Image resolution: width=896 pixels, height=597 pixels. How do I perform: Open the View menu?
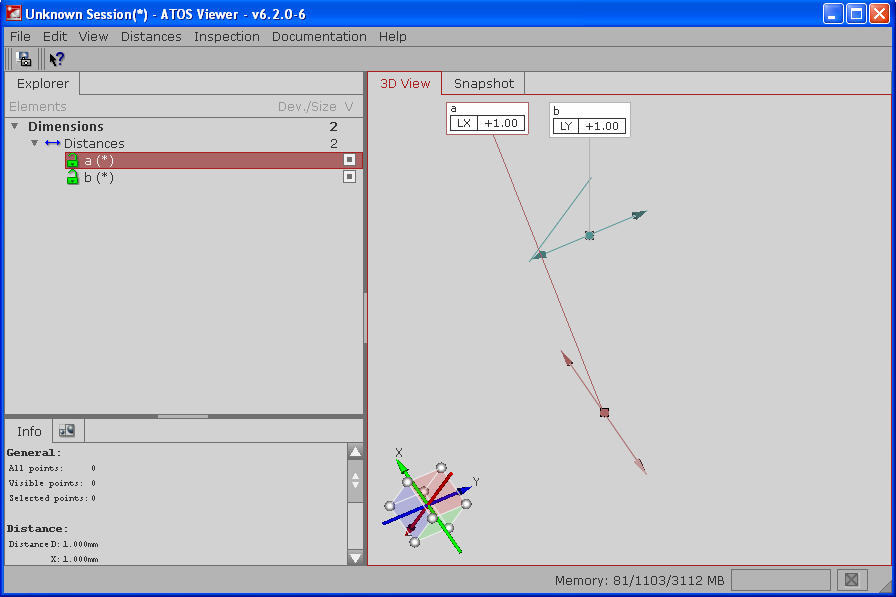coord(94,37)
